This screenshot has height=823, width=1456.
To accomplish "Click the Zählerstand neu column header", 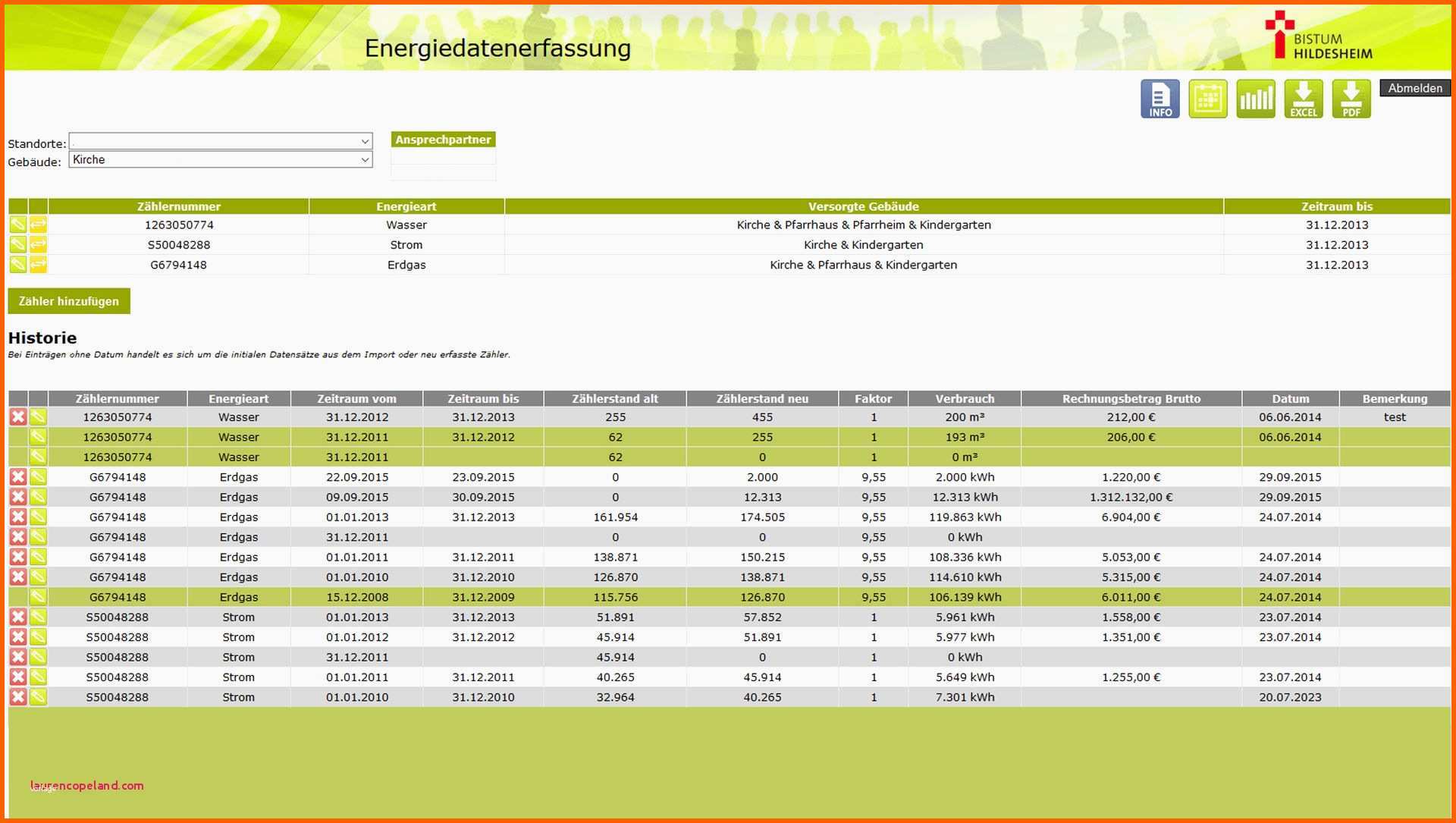I will (762, 398).
